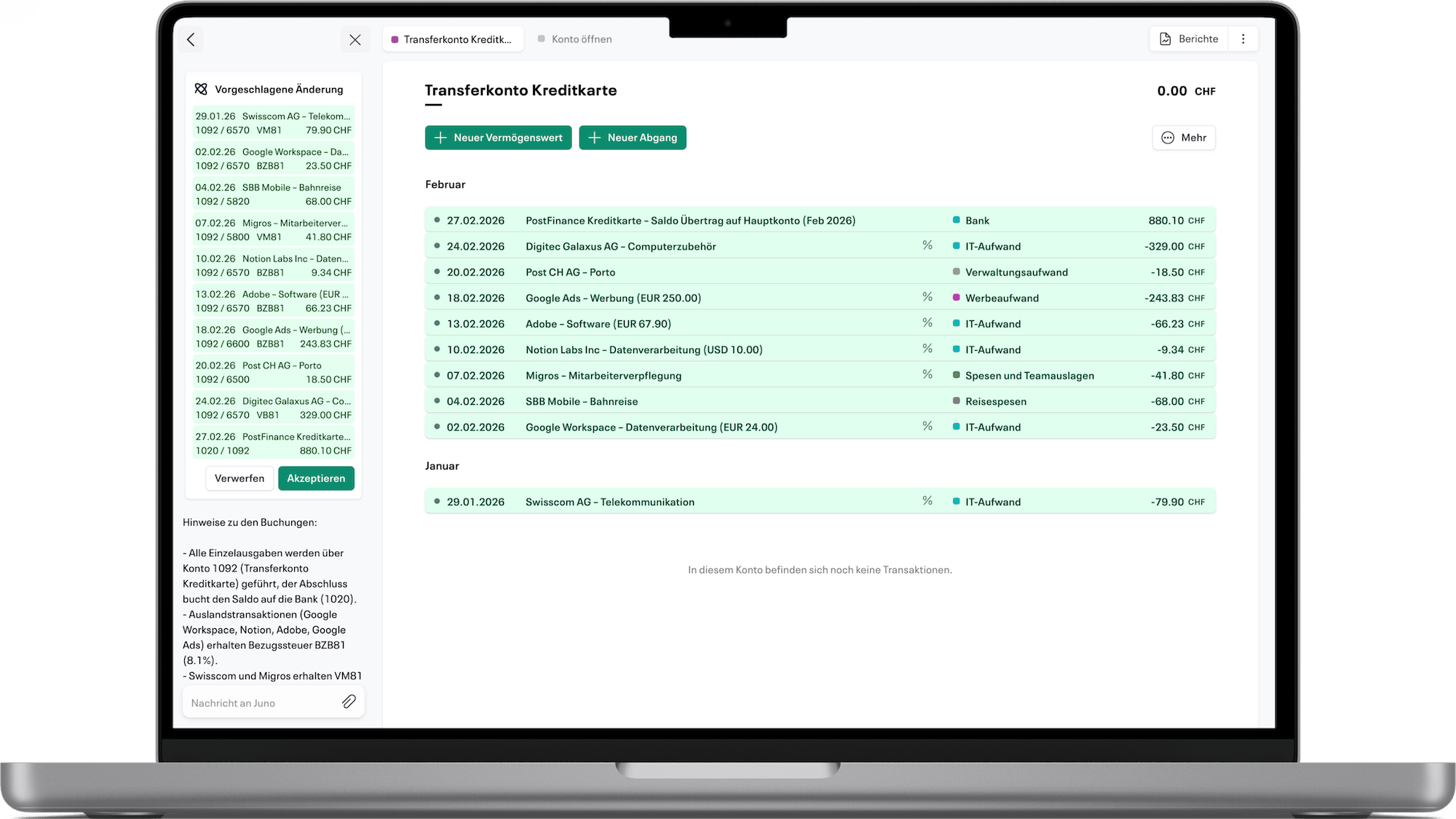Viewport: 1456px width, 819px height.
Task: Click the percent icon on Adobe Software row
Action: click(x=927, y=323)
